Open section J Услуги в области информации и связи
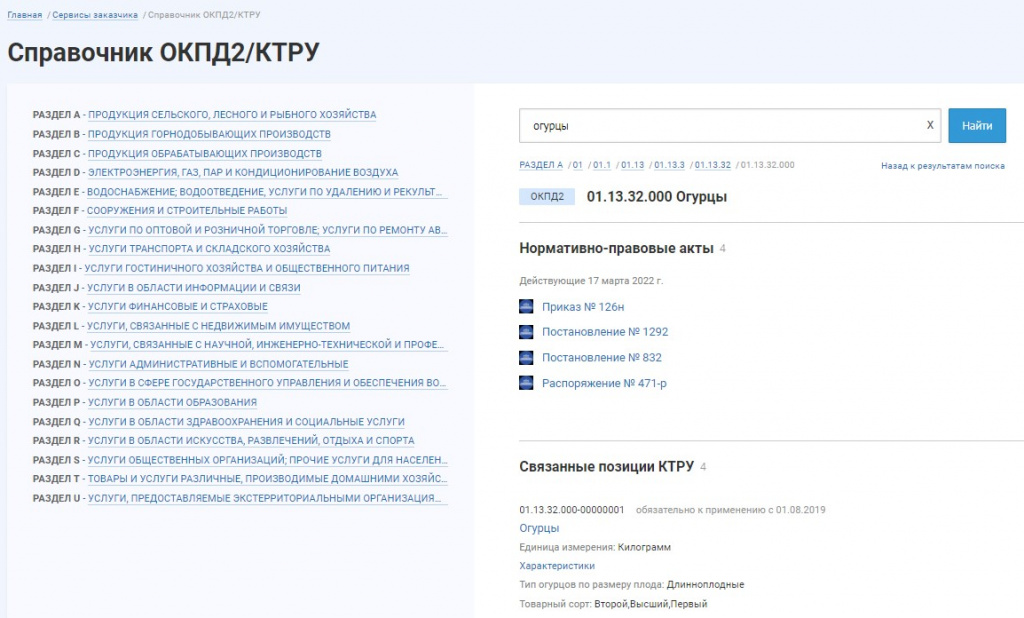1024x618 pixels. [193, 287]
